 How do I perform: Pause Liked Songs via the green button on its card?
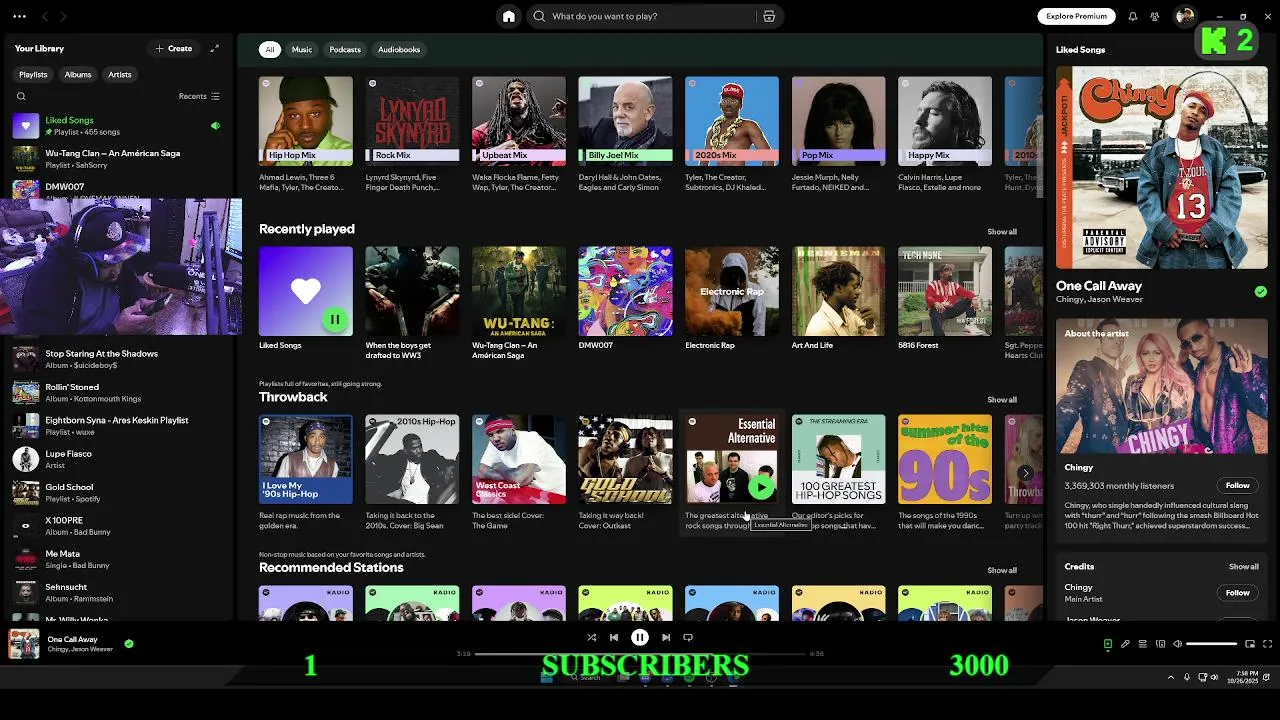(x=335, y=319)
